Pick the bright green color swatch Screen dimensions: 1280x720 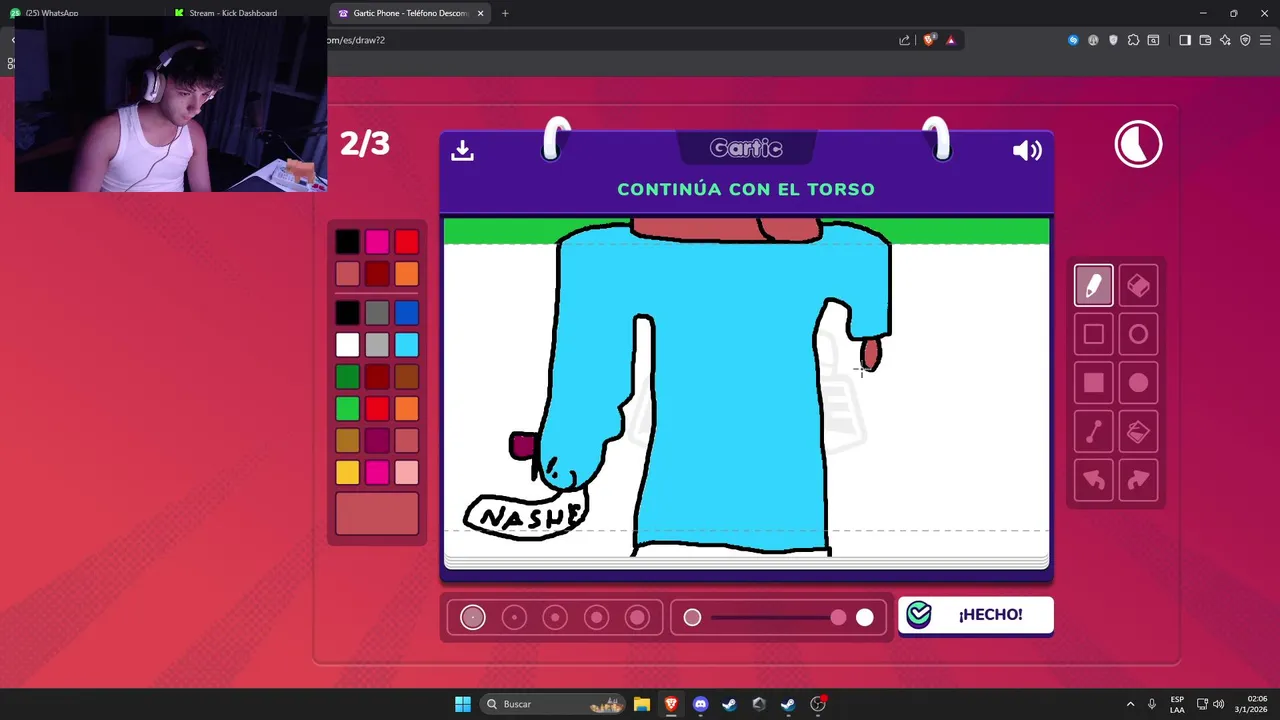click(x=347, y=408)
